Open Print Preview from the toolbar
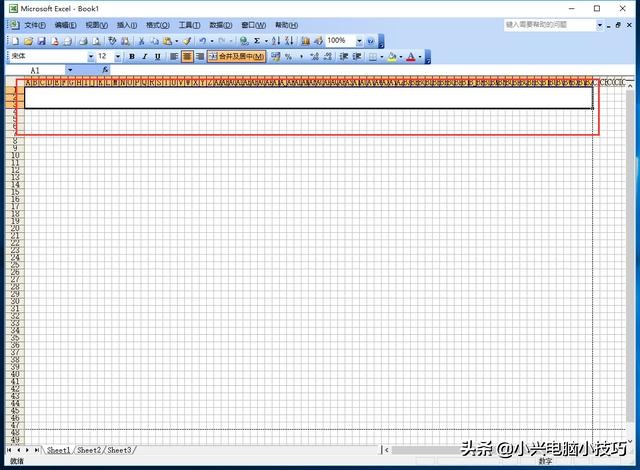This screenshot has height=470, width=640. point(96,41)
